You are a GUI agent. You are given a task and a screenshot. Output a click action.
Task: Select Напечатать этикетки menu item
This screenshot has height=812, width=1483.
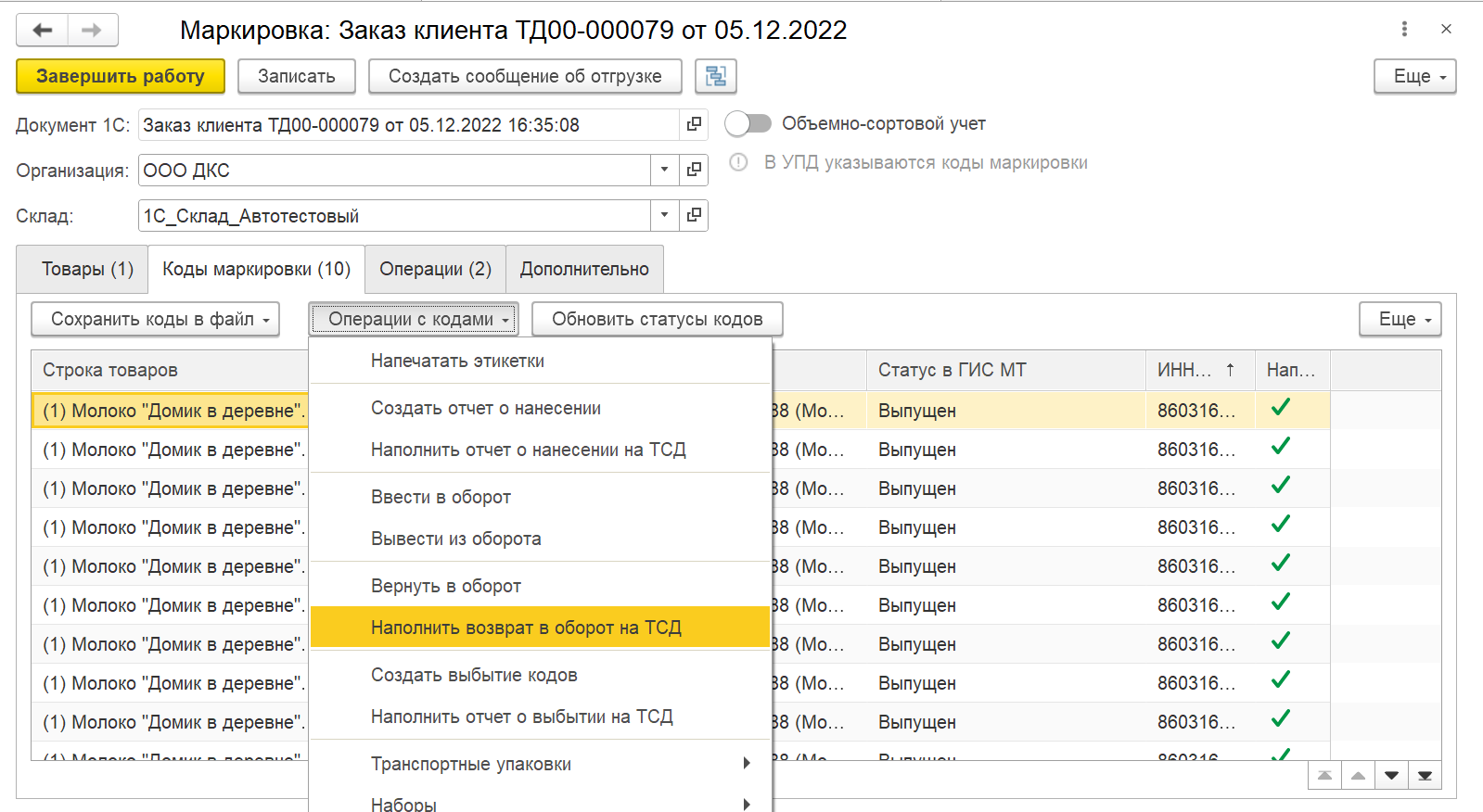540,361
